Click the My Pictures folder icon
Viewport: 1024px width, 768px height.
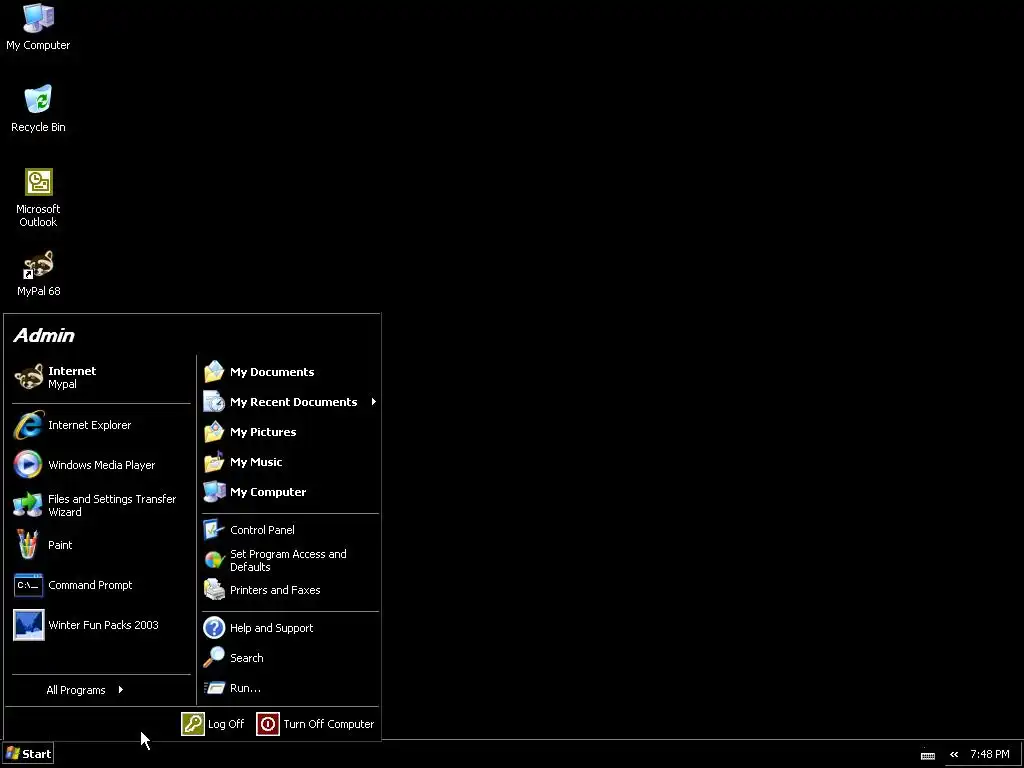click(214, 432)
